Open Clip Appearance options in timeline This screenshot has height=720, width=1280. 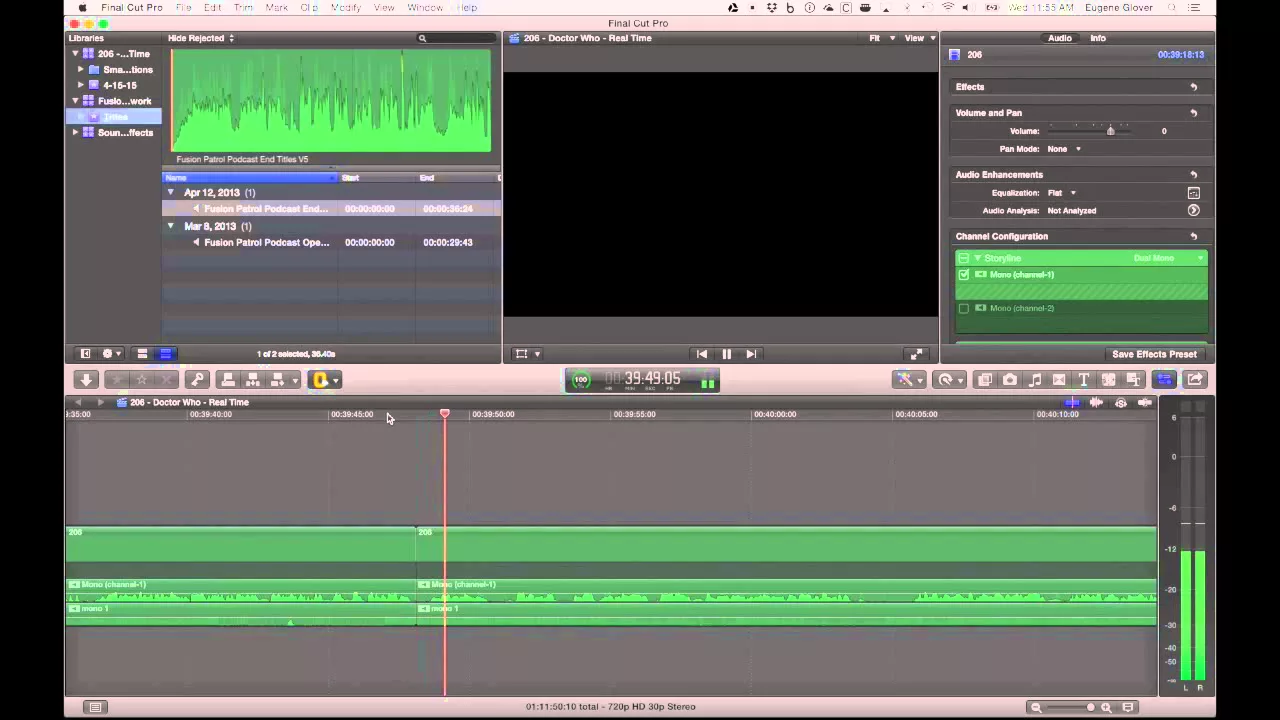point(1129,707)
